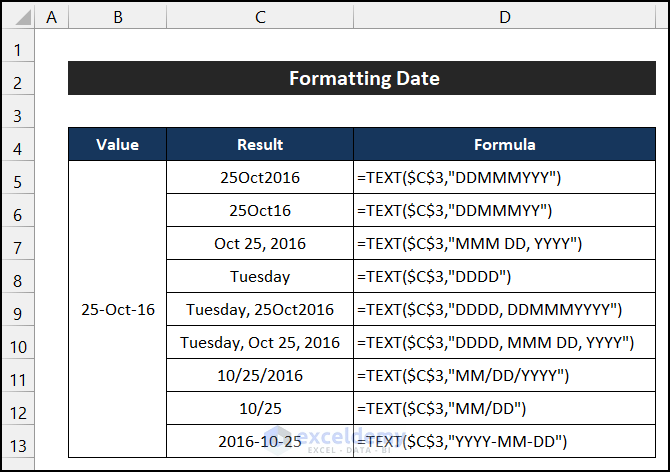Select row 13 header
Image resolution: width=670 pixels, height=472 pixels.
[x=17, y=441]
